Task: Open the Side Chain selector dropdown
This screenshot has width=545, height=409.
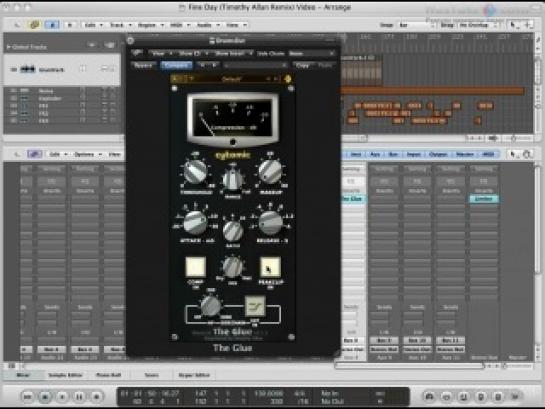Action: click(311, 53)
